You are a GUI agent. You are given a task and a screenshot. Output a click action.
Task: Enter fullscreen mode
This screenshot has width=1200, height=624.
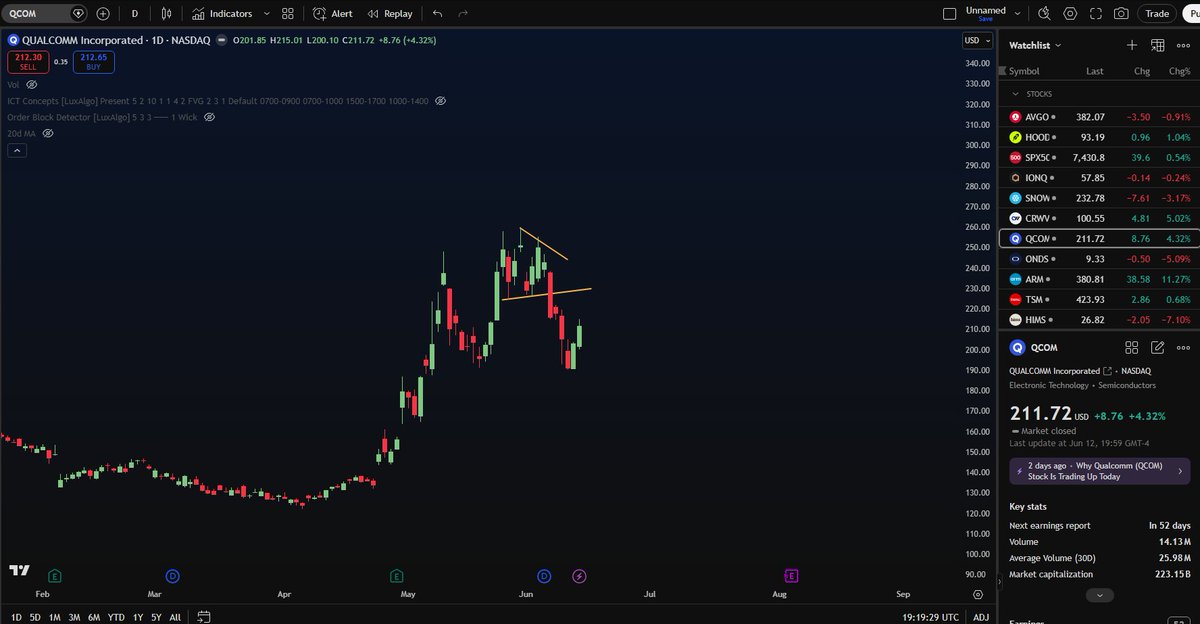(1096, 14)
